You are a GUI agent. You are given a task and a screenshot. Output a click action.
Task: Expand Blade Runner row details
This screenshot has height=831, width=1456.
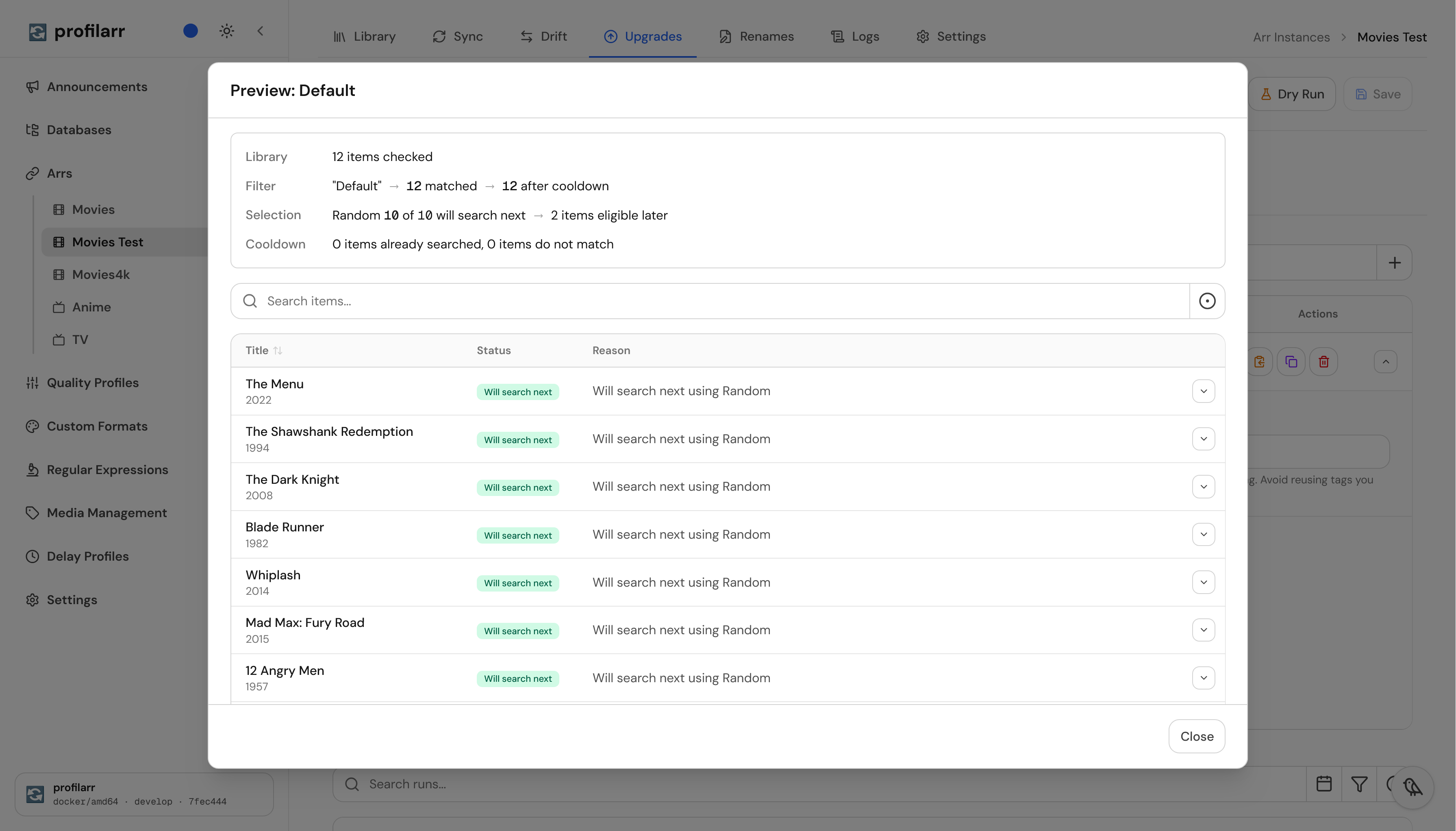(1203, 535)
